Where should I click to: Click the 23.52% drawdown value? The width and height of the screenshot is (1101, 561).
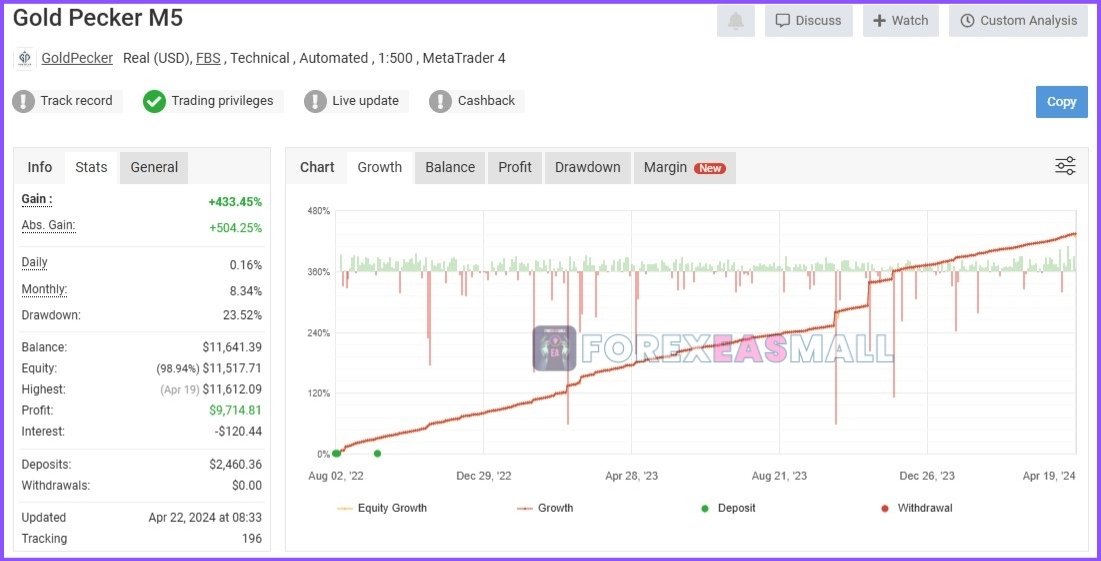242,315
